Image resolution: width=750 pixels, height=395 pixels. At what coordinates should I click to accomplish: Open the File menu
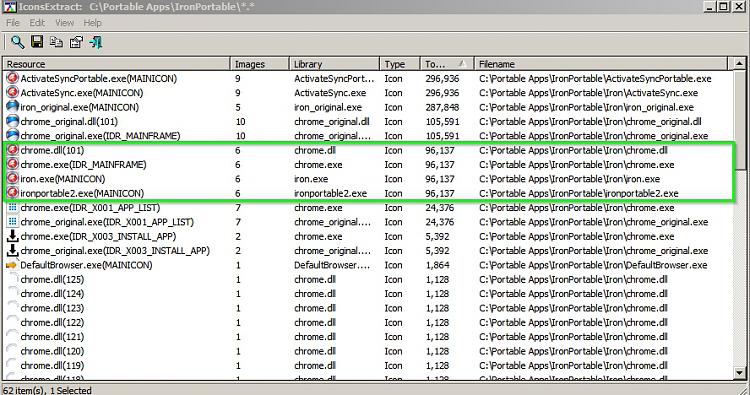[13, 22]
